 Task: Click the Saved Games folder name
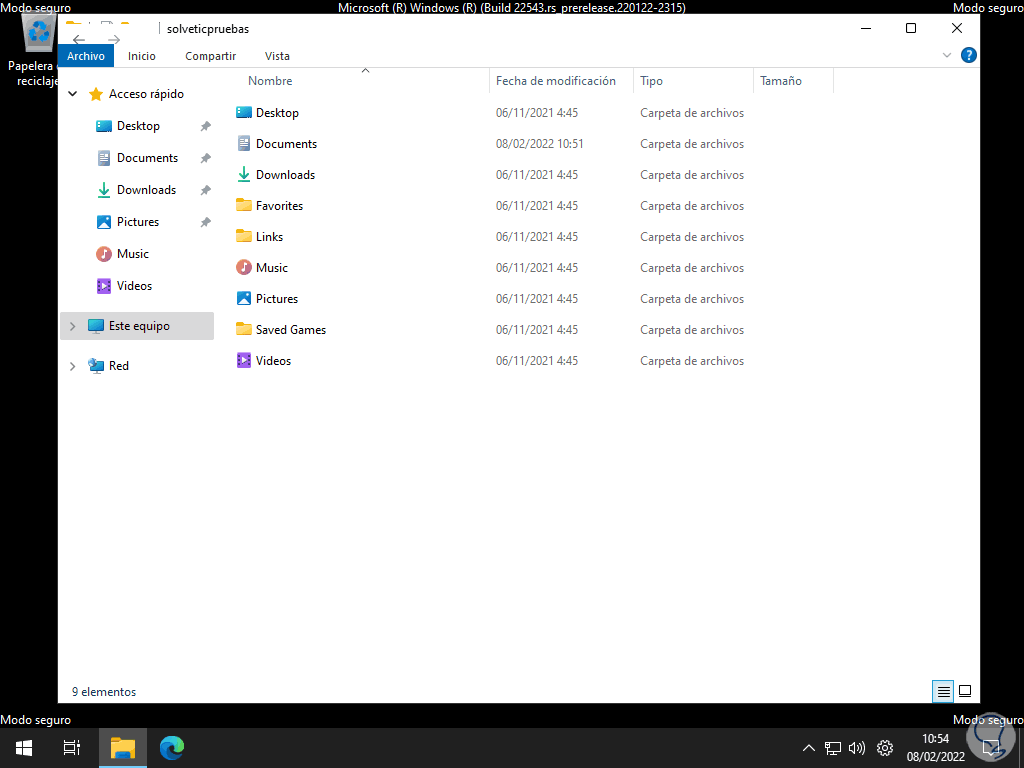tap(291, 330)
